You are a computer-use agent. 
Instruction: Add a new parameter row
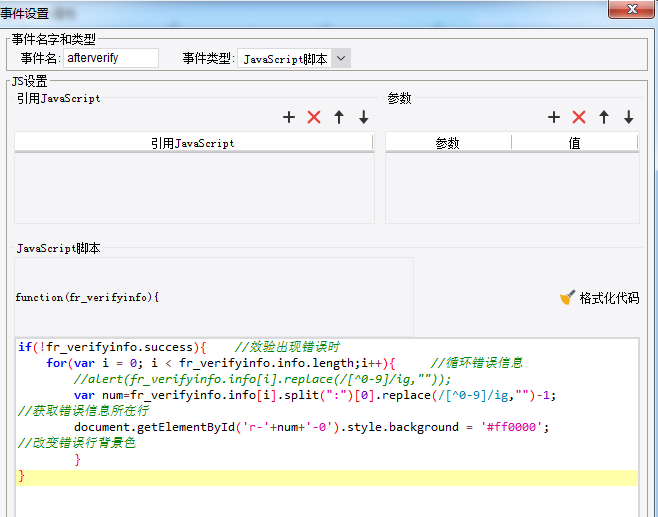click(x=554, y=117)
